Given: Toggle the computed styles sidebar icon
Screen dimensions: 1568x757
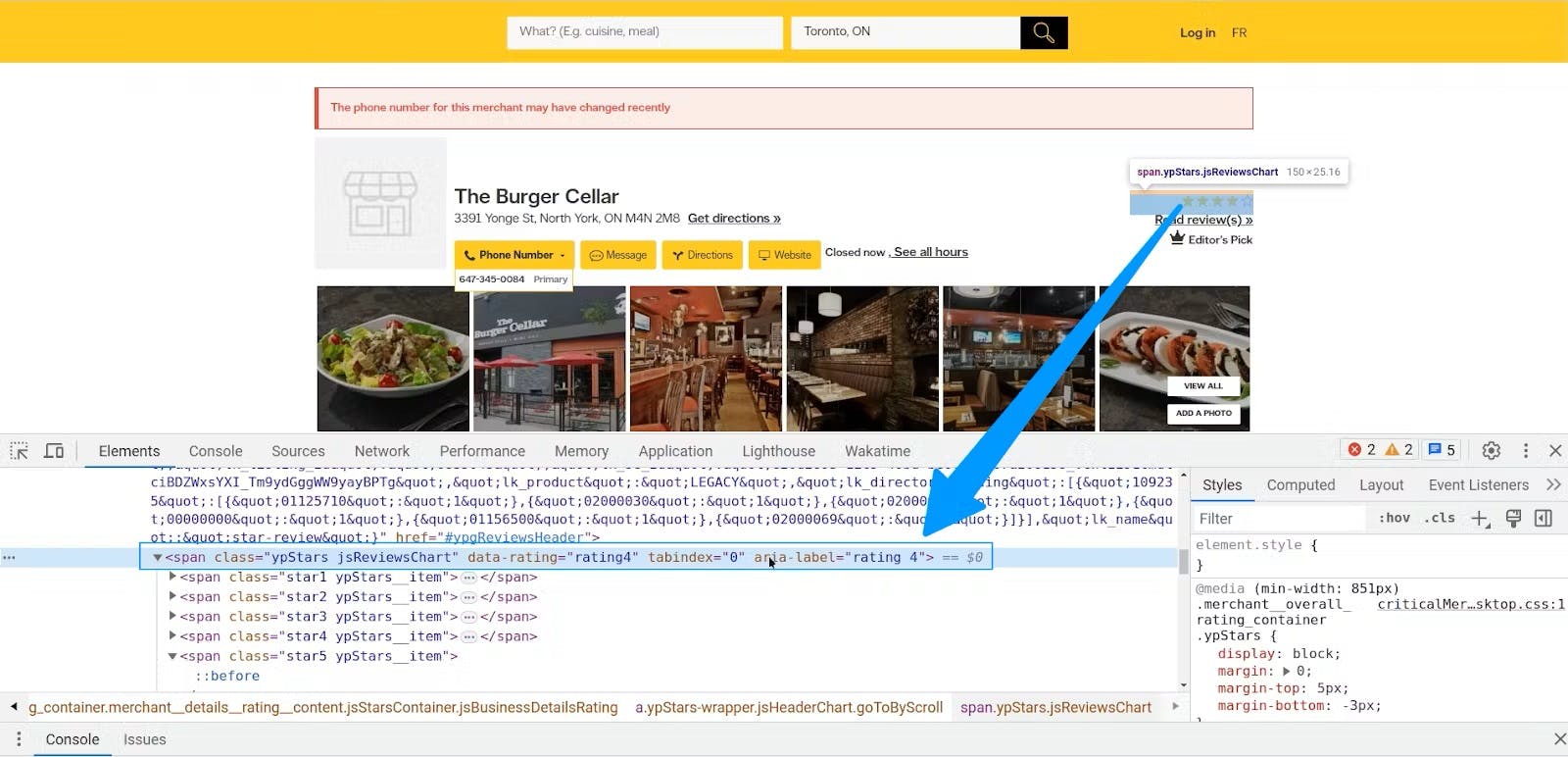Looking at the screenshot, I should [x=1543, y=519].
